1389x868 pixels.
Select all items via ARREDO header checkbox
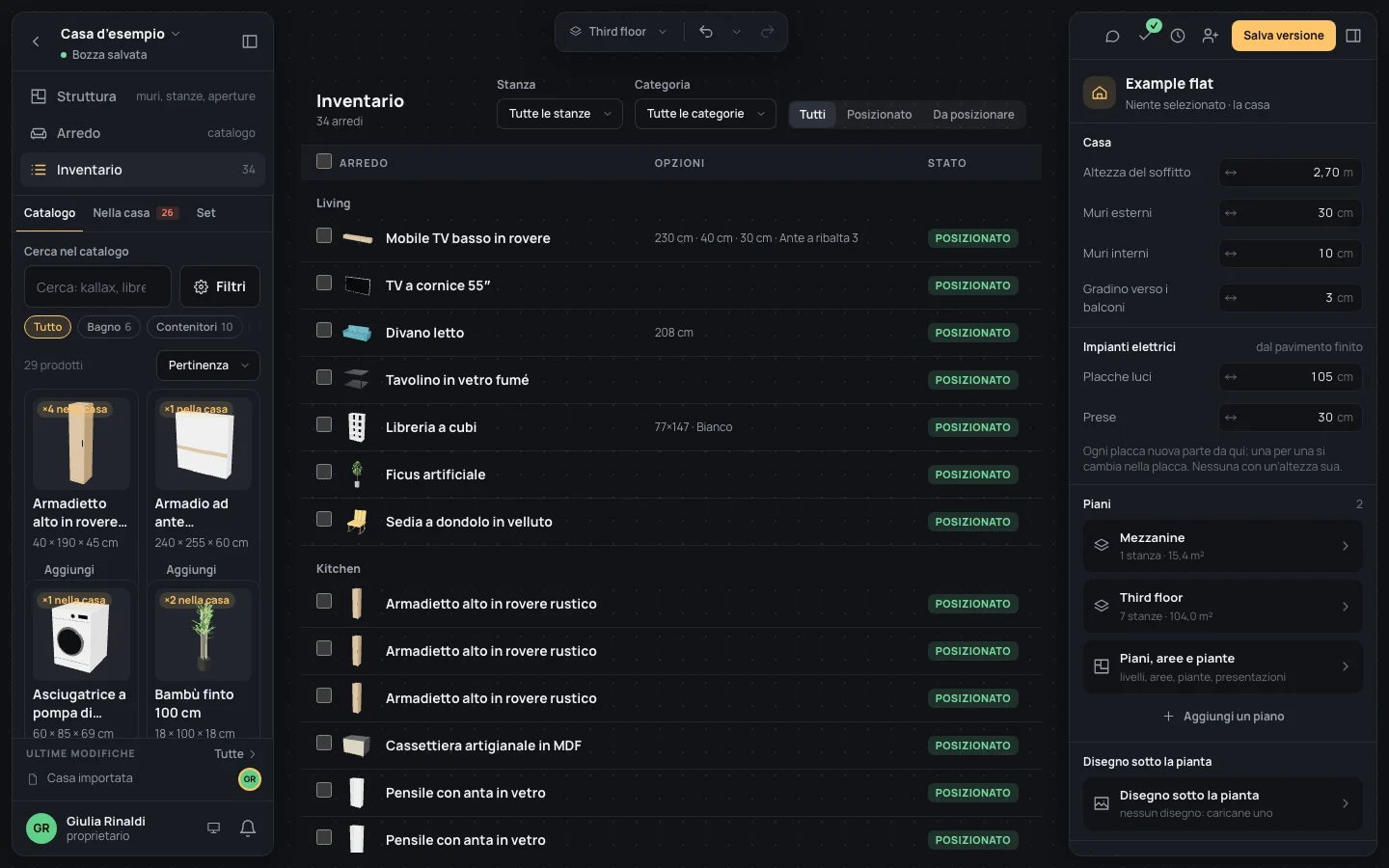[324, 162]
